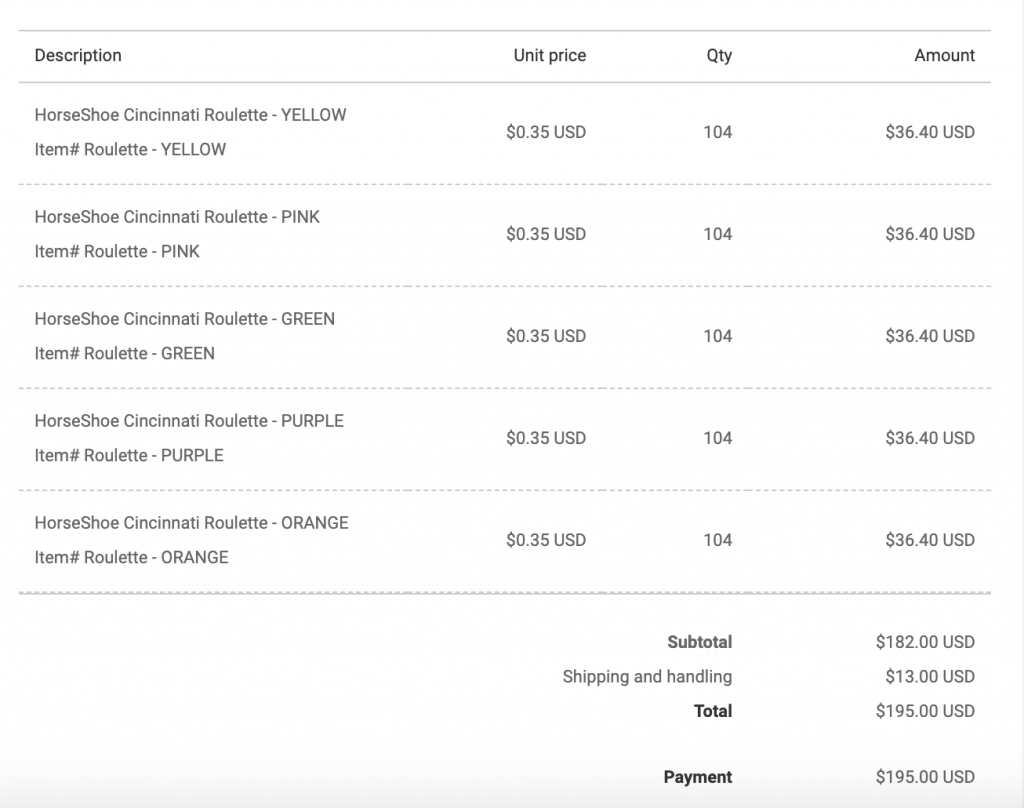The width and height of the screenshot is (1024, 808).
Task: Click the Payment $195.00 USD amount
Action: click(925, 777)
